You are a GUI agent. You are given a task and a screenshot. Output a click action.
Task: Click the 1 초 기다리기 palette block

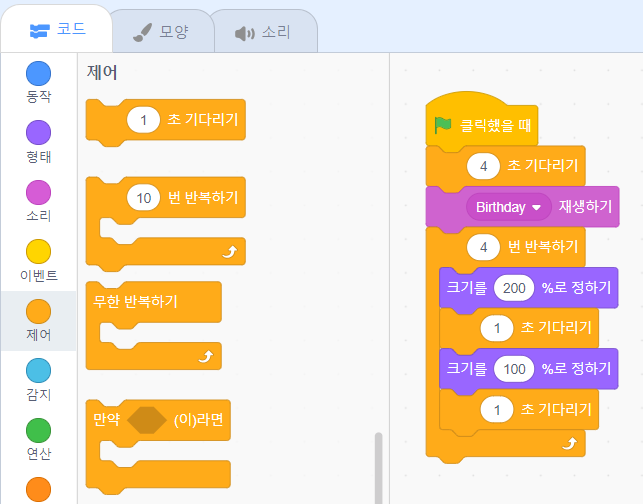pos(166,122)
